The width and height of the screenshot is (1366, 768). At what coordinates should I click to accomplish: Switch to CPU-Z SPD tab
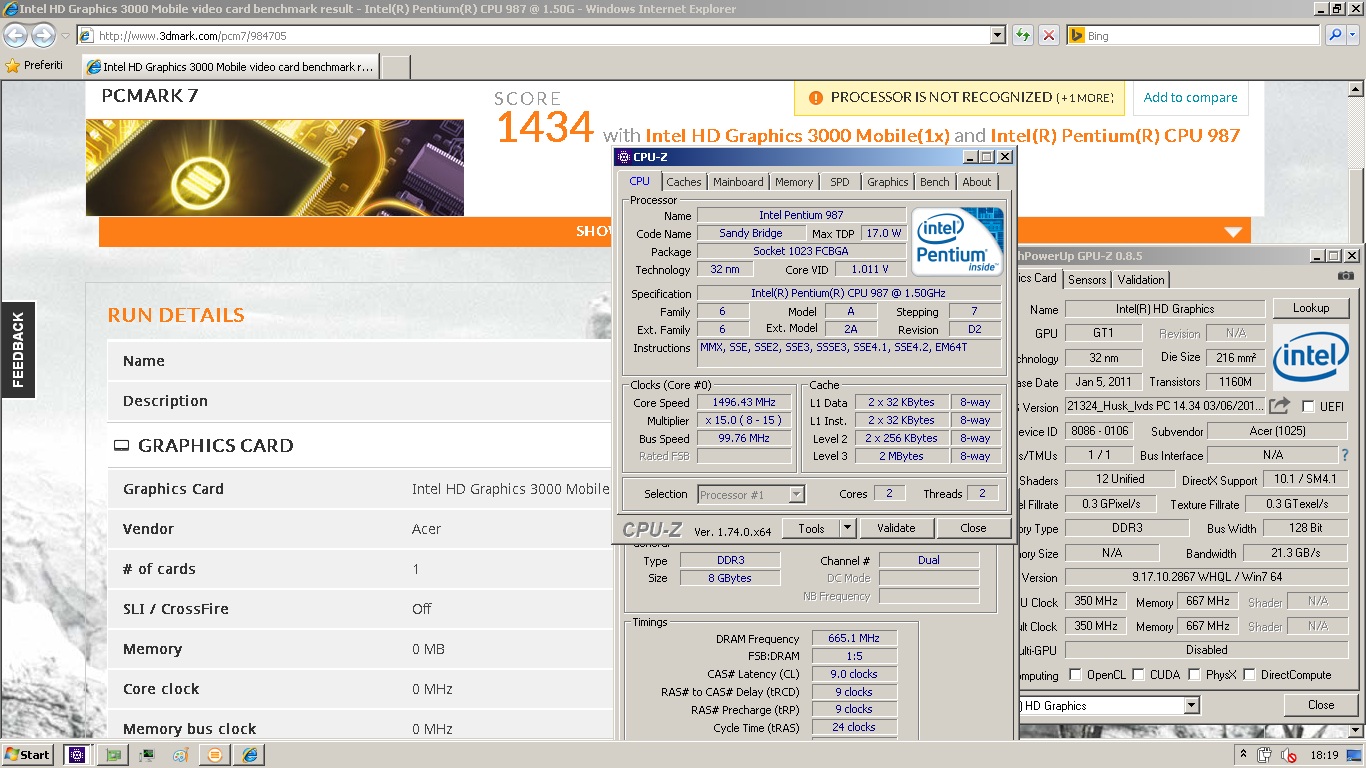click(840, 182)
